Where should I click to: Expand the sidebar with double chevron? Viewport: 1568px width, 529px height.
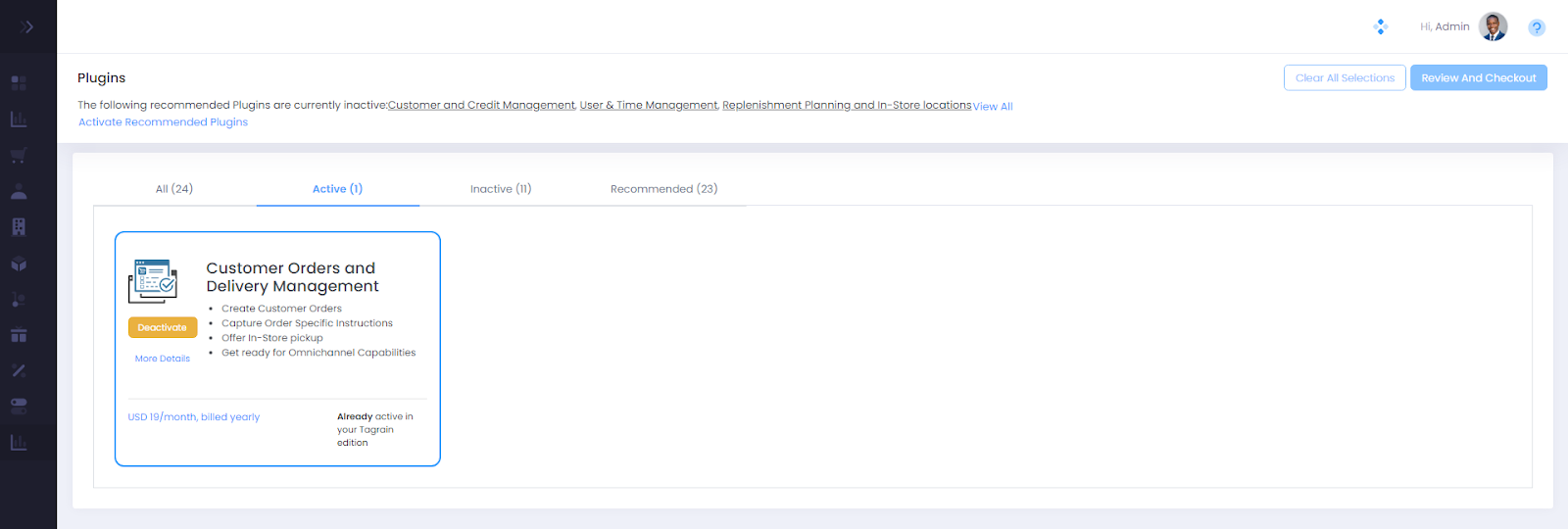pos(26,26)
